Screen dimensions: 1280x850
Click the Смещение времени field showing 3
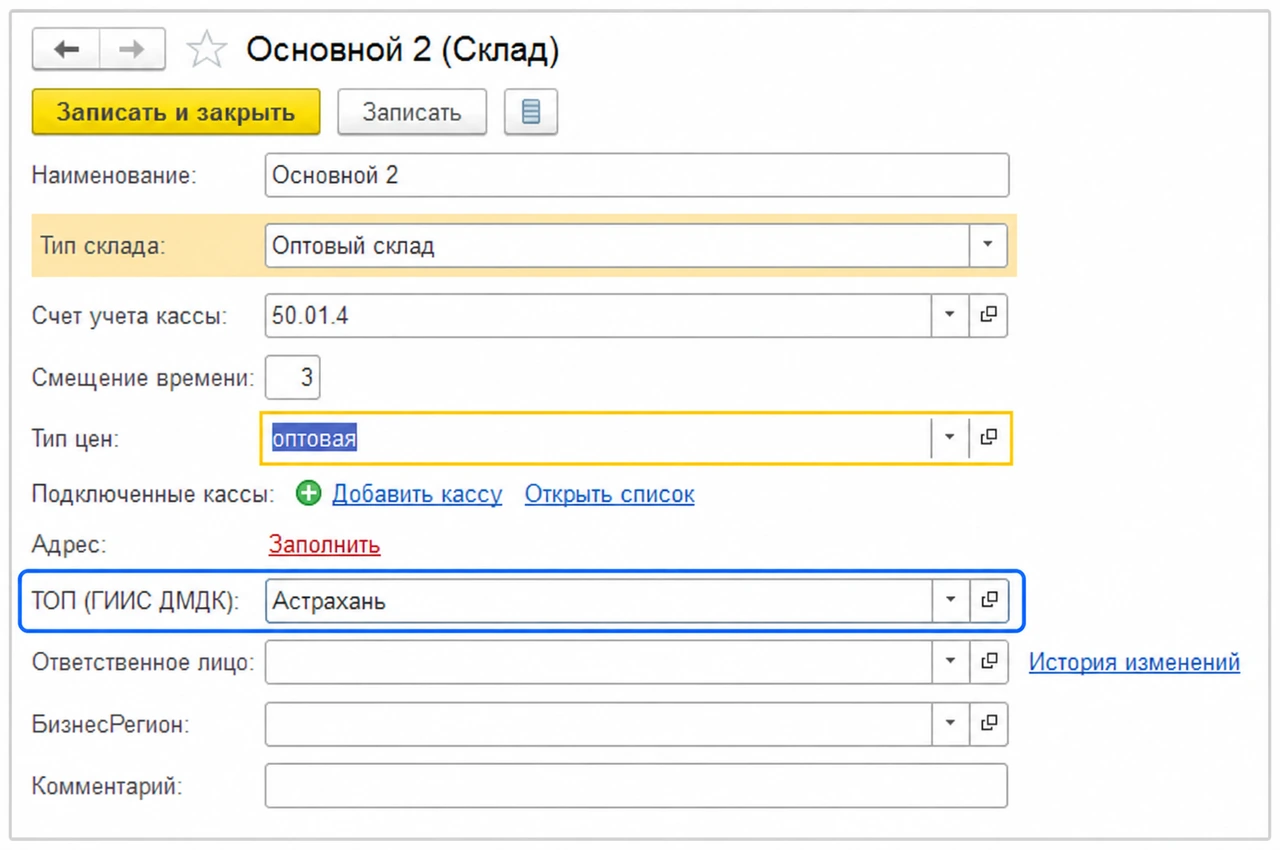click(x=292, y=377)
